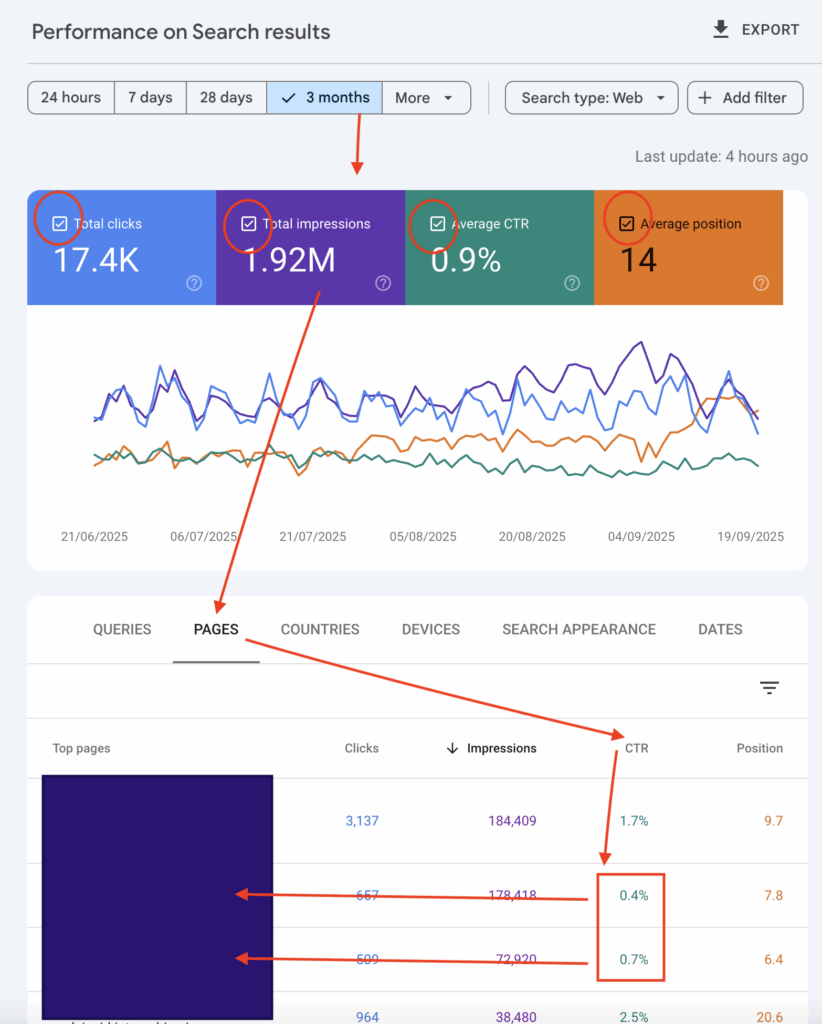This screenshot has width=822, height=1024.
Task: Uncheck the Total clicks metric checkbox
Action: [x=57, y=223]
